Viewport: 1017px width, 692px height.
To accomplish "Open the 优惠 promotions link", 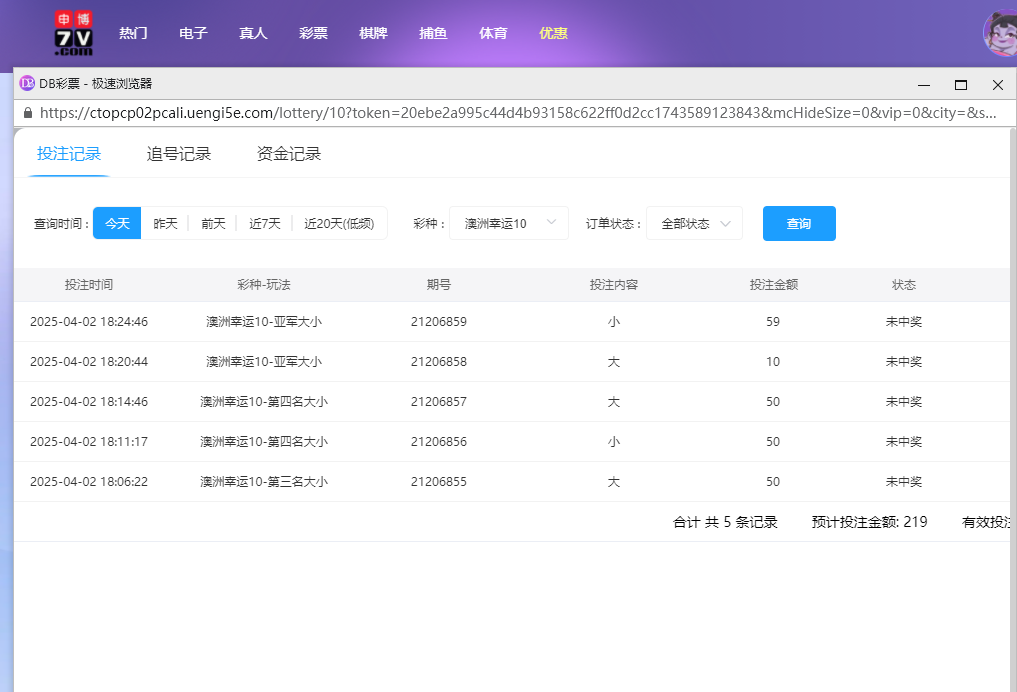I will point(553,33).
